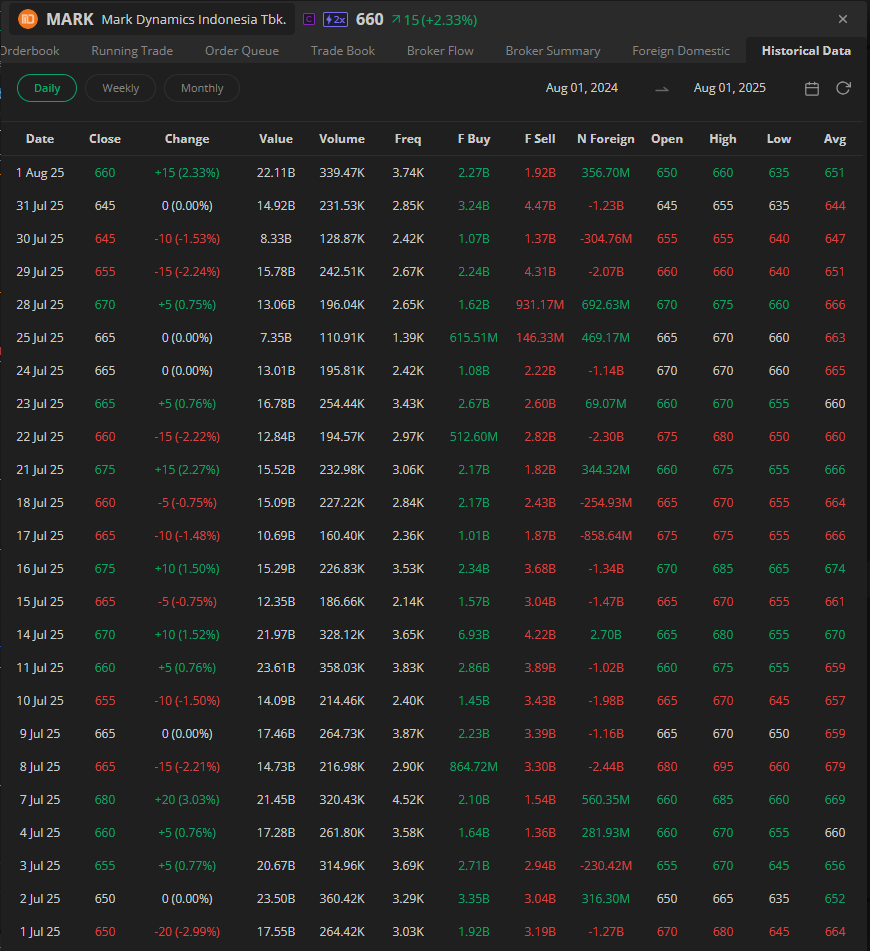Click the -10 (-1.53%) change cell

pyautogui.click(x=187, y=239)
